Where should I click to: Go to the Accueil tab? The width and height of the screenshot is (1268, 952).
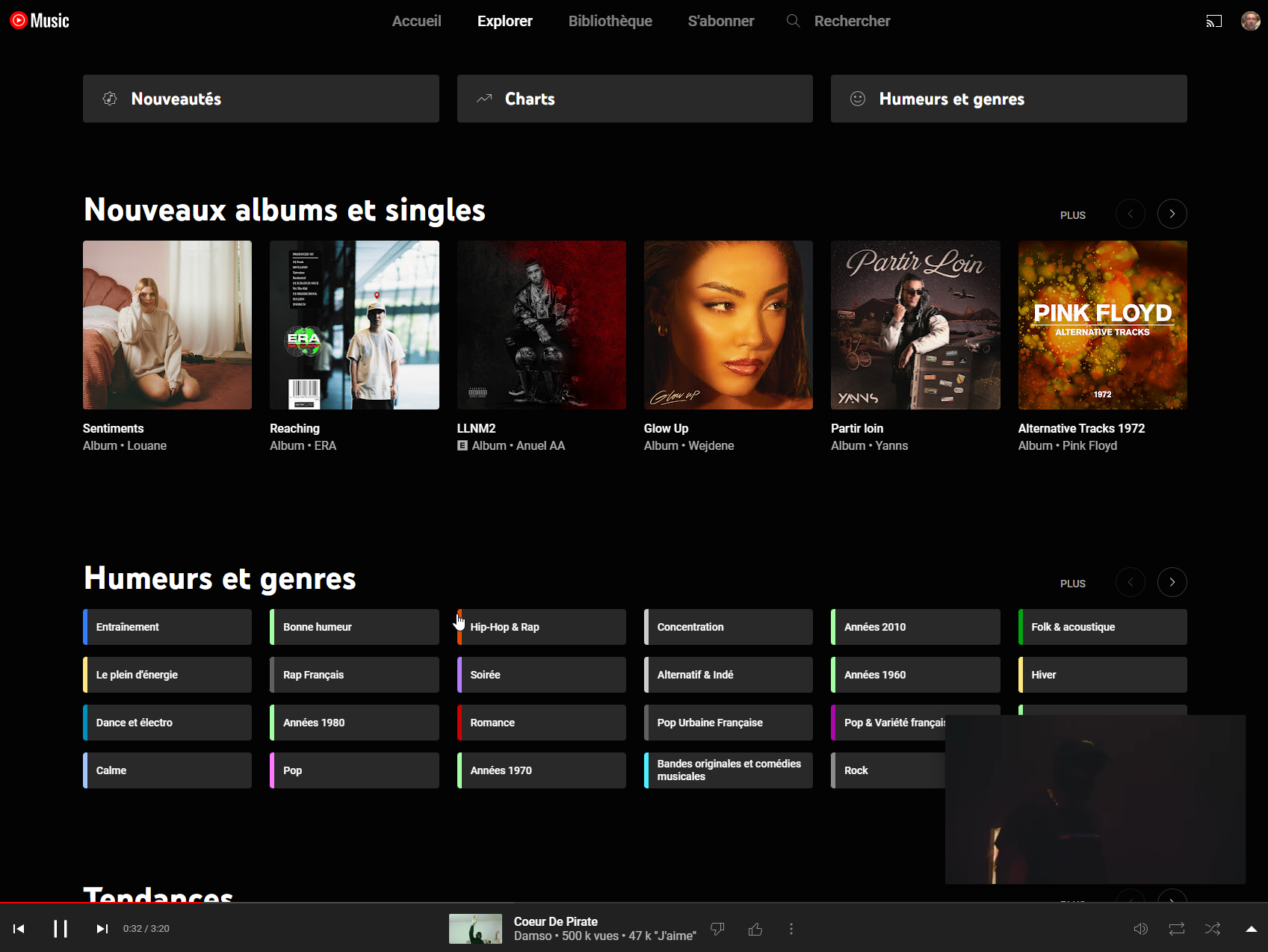click(x=416, y=21)
